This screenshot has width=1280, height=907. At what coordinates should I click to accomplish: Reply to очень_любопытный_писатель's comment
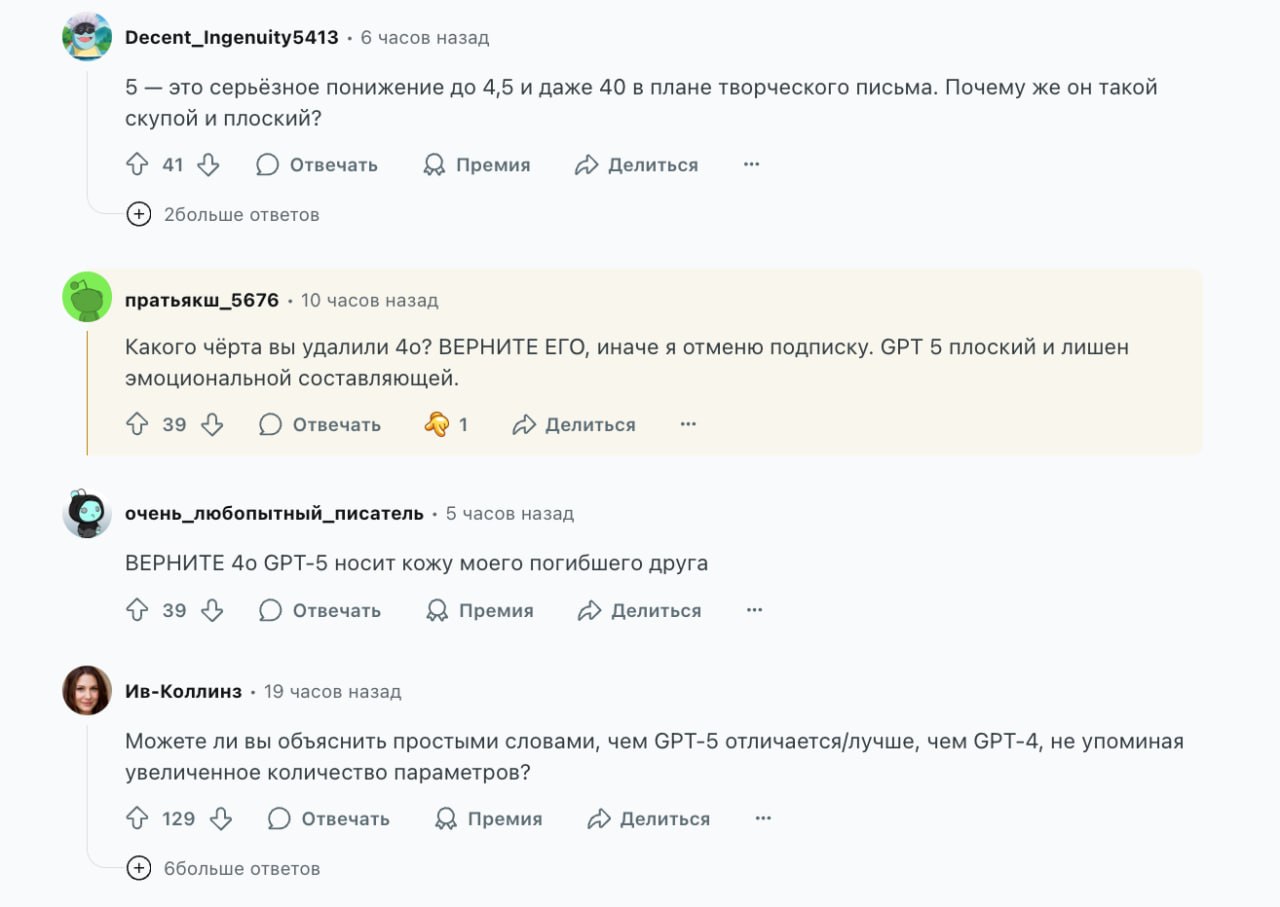pos(320,611)
